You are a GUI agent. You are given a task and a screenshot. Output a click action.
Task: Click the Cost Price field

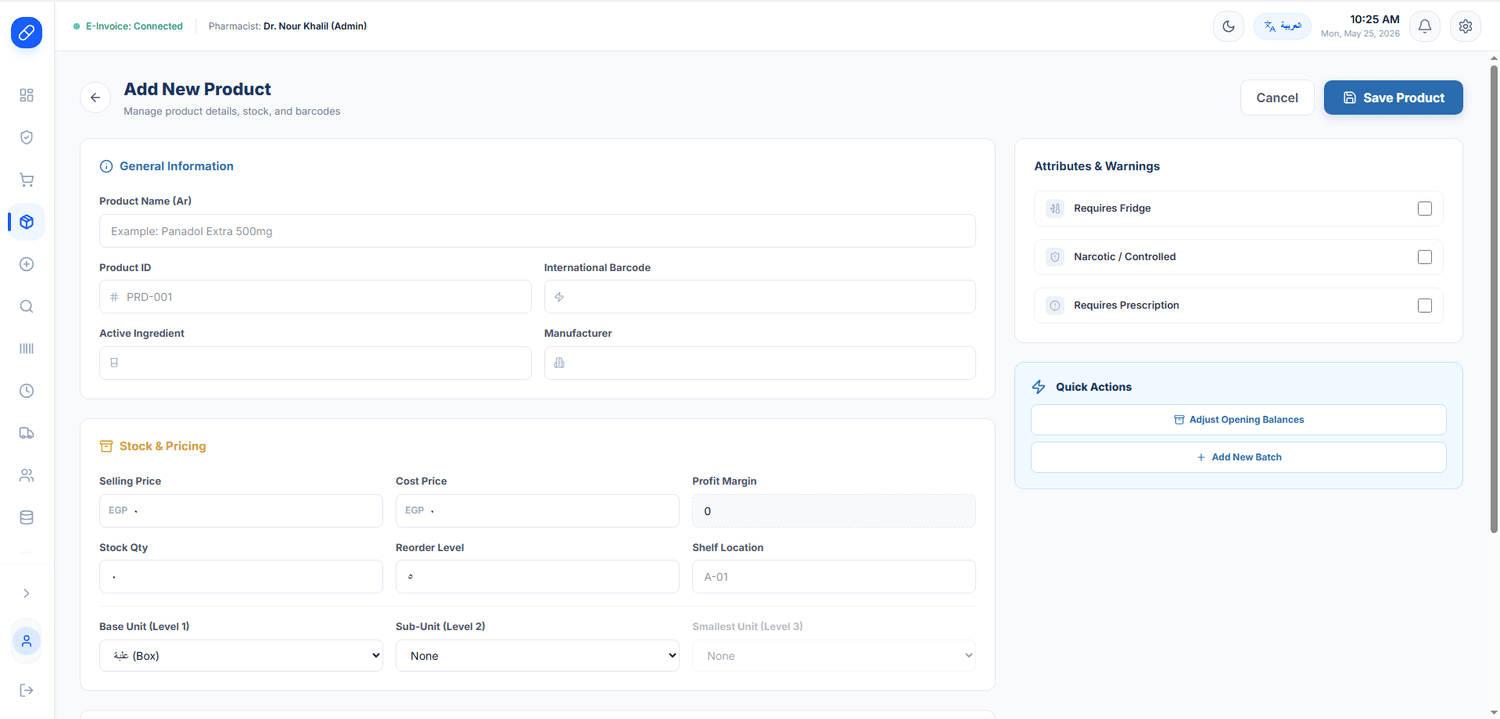point(537,511)
